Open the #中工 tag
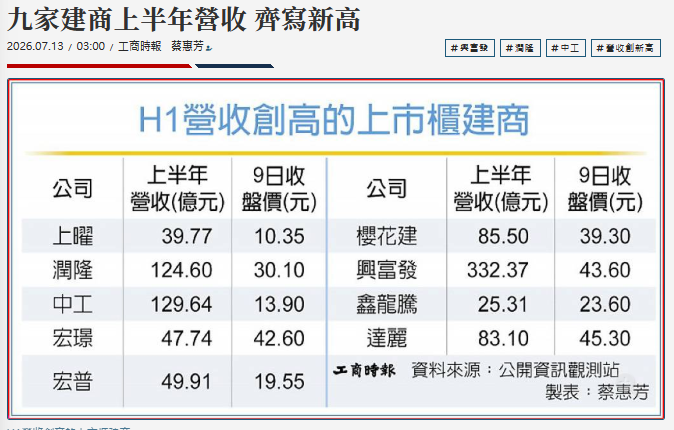 point(565,48)
